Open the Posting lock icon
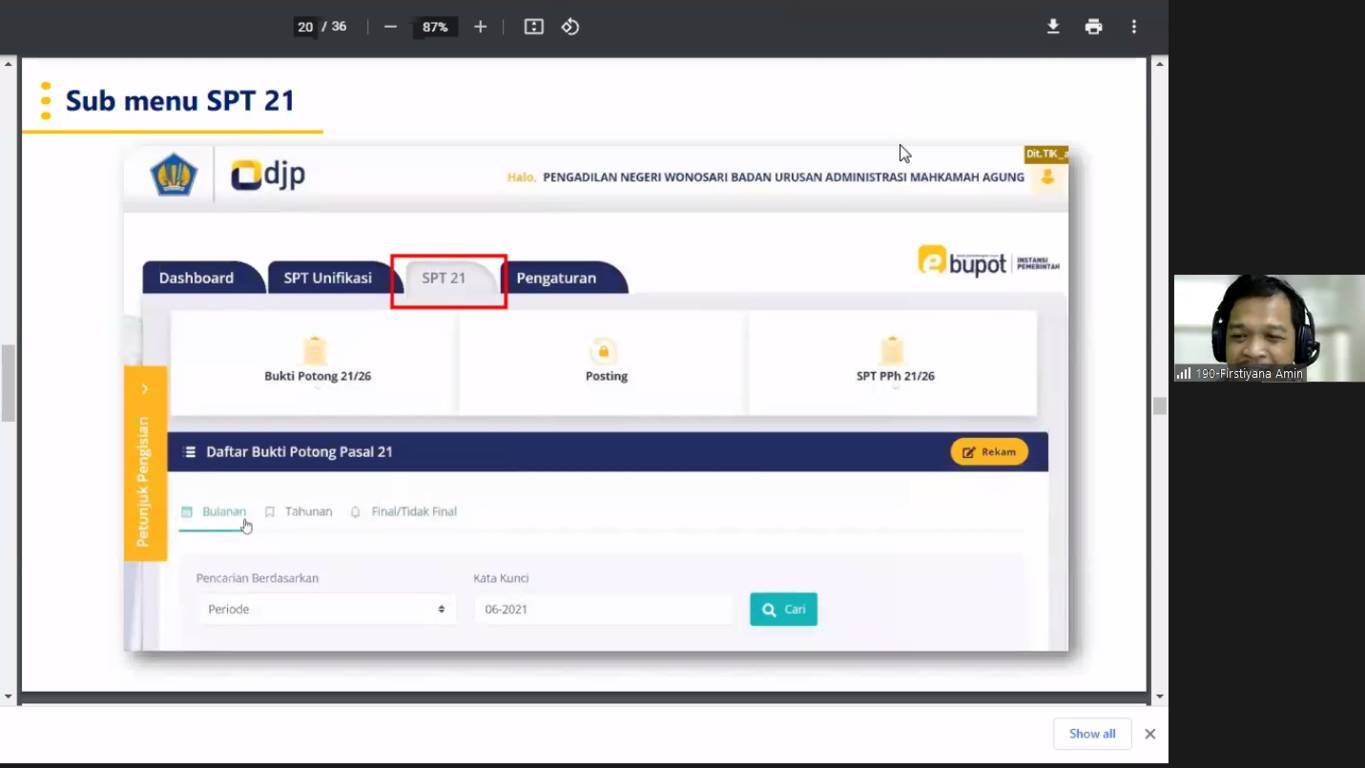The height and width of the screenshot is (768, 1365). pos(603,351)
